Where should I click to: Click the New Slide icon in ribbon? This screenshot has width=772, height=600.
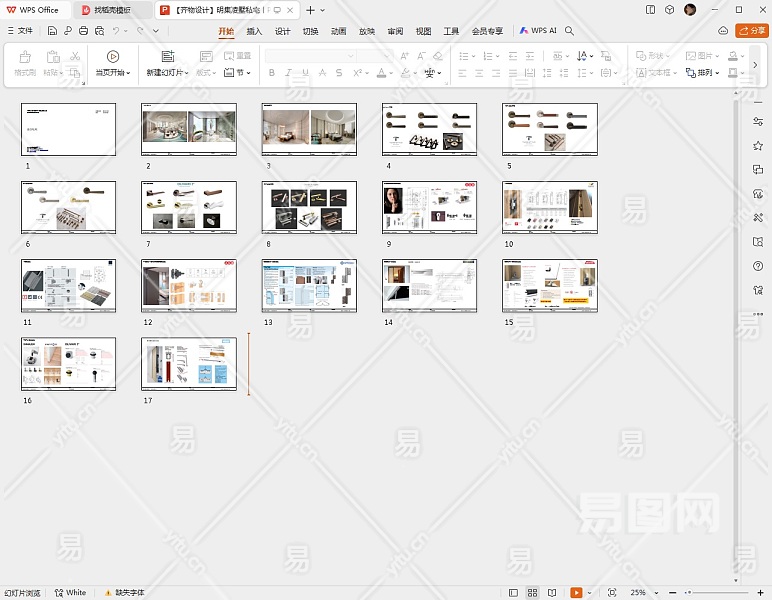167,57
